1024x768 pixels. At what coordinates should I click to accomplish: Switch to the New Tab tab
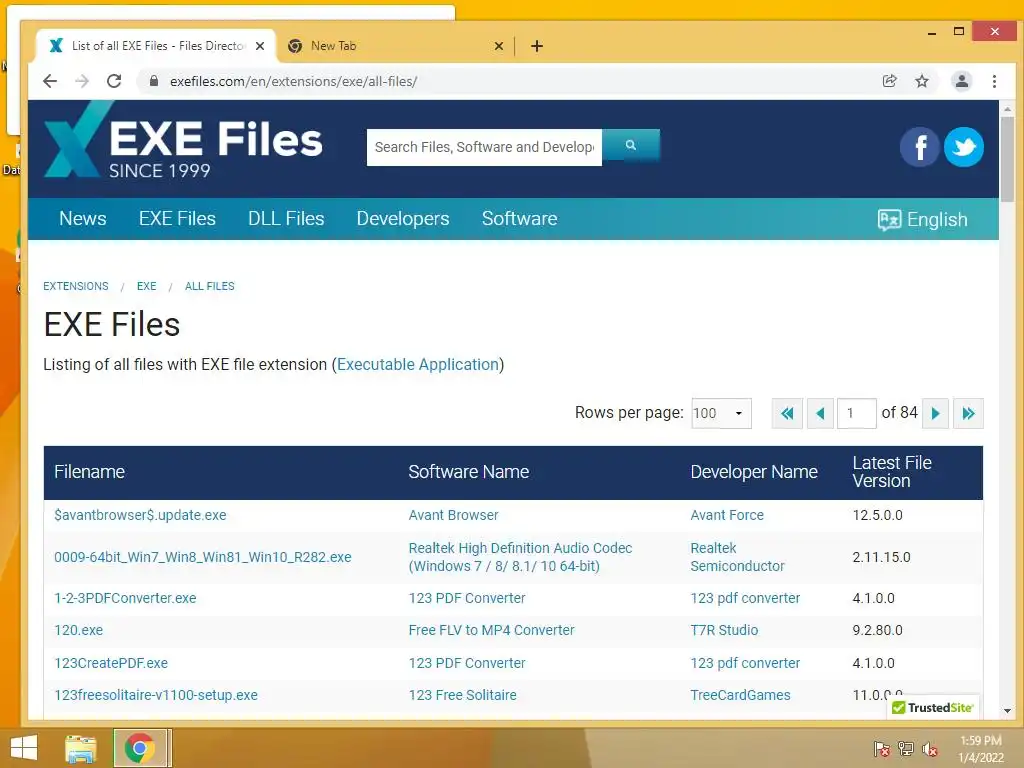tap(394, 46)
